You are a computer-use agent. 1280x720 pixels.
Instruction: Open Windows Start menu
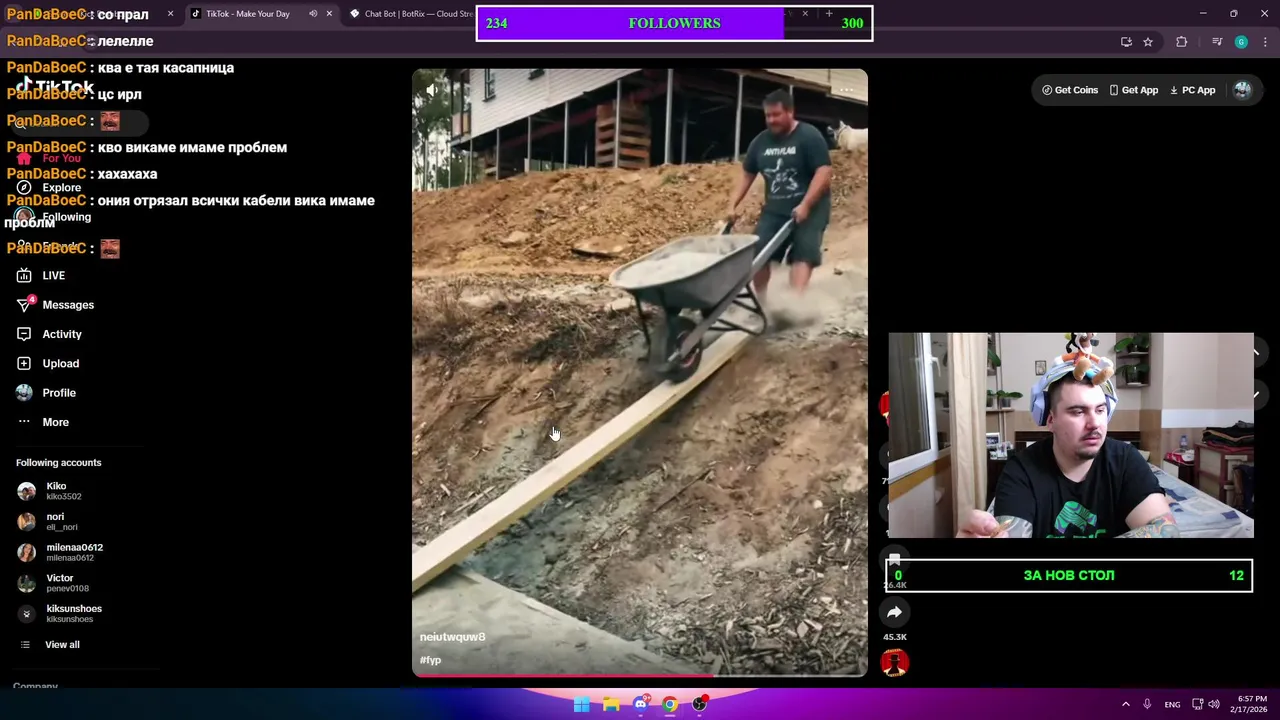(581, 704)
